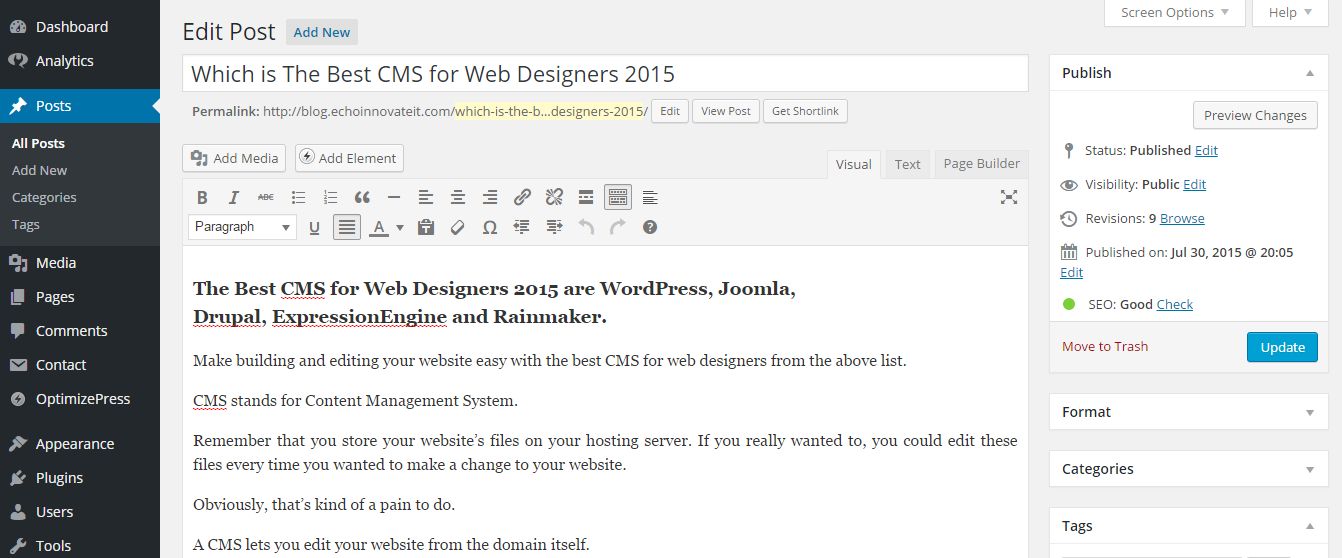Browse post revisions
1342x558 pixels.
[x=1182, y=218]
